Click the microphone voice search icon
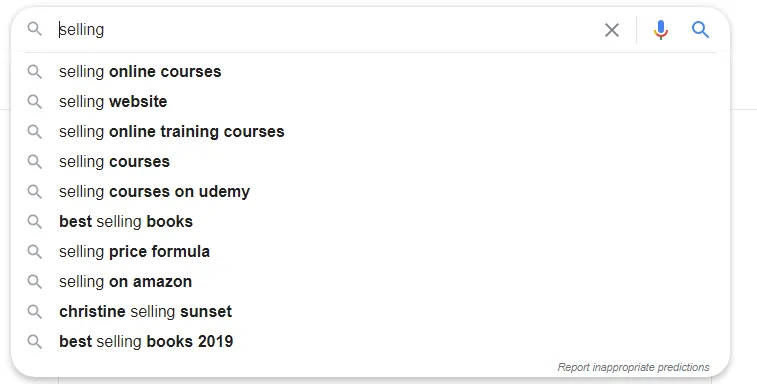757x384 pixels. (660, 30)
